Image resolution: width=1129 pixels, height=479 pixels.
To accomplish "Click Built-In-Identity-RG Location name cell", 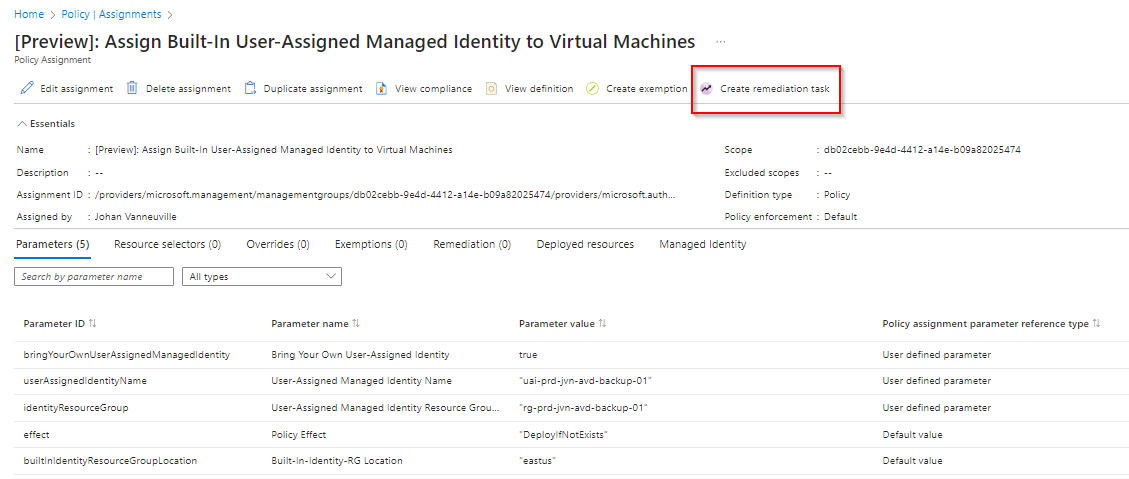I will (337, 460).
